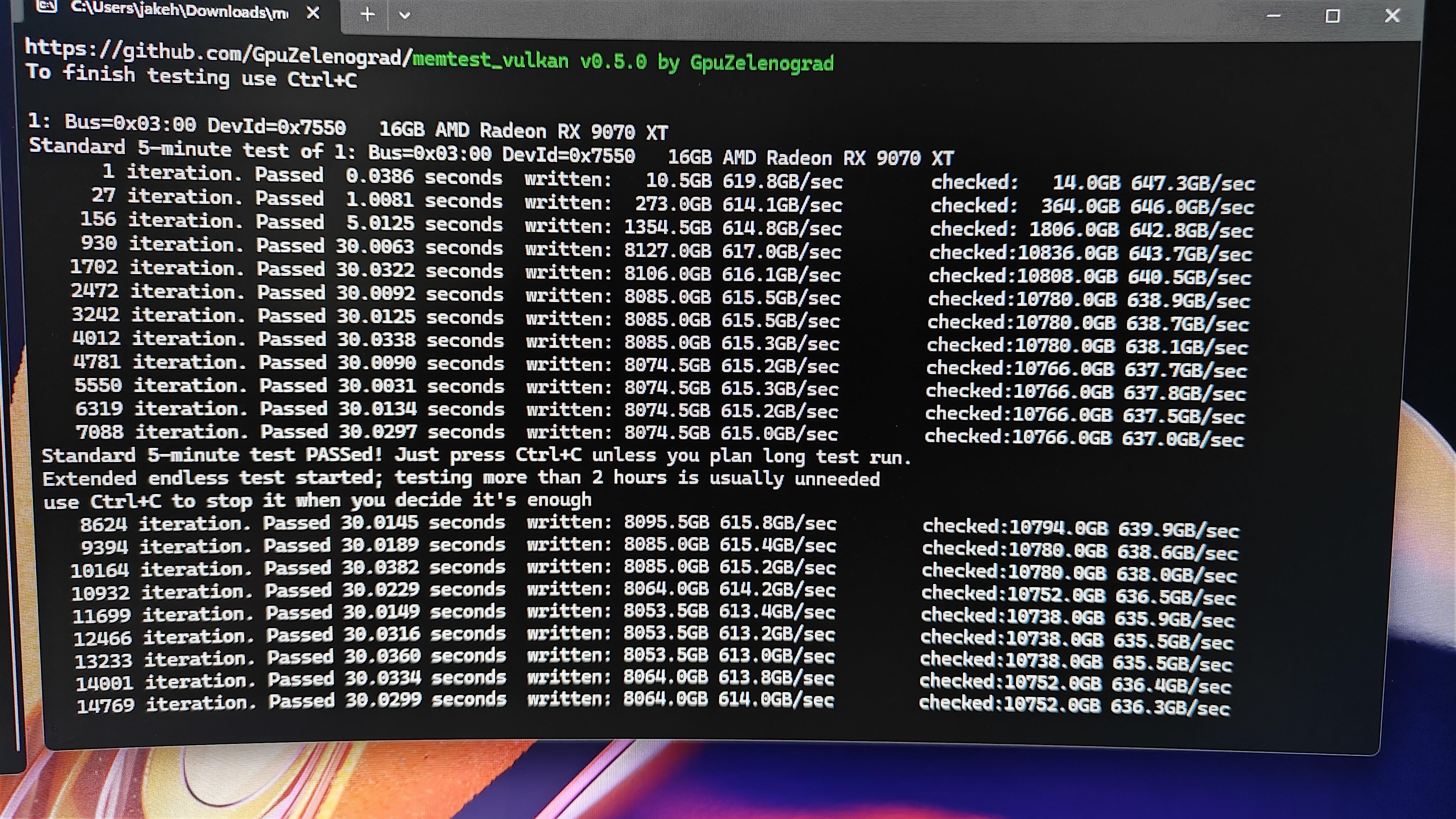Viewport: 1456px width, 819px height.
Task: Close the terminal window
Action: pyautogui.click(x=1392, y=15)
